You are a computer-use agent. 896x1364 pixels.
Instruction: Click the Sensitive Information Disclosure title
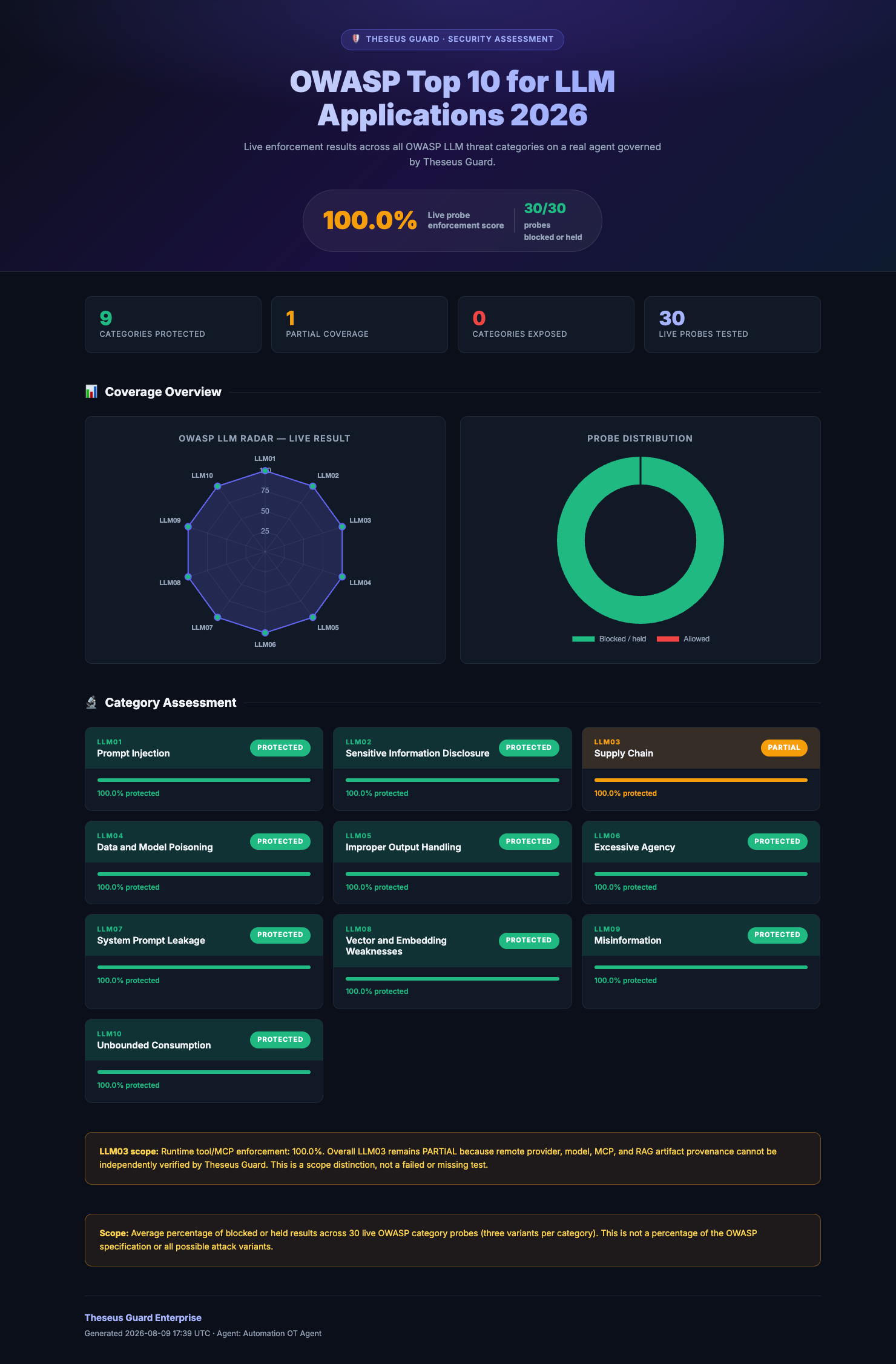tap(417, 753)
